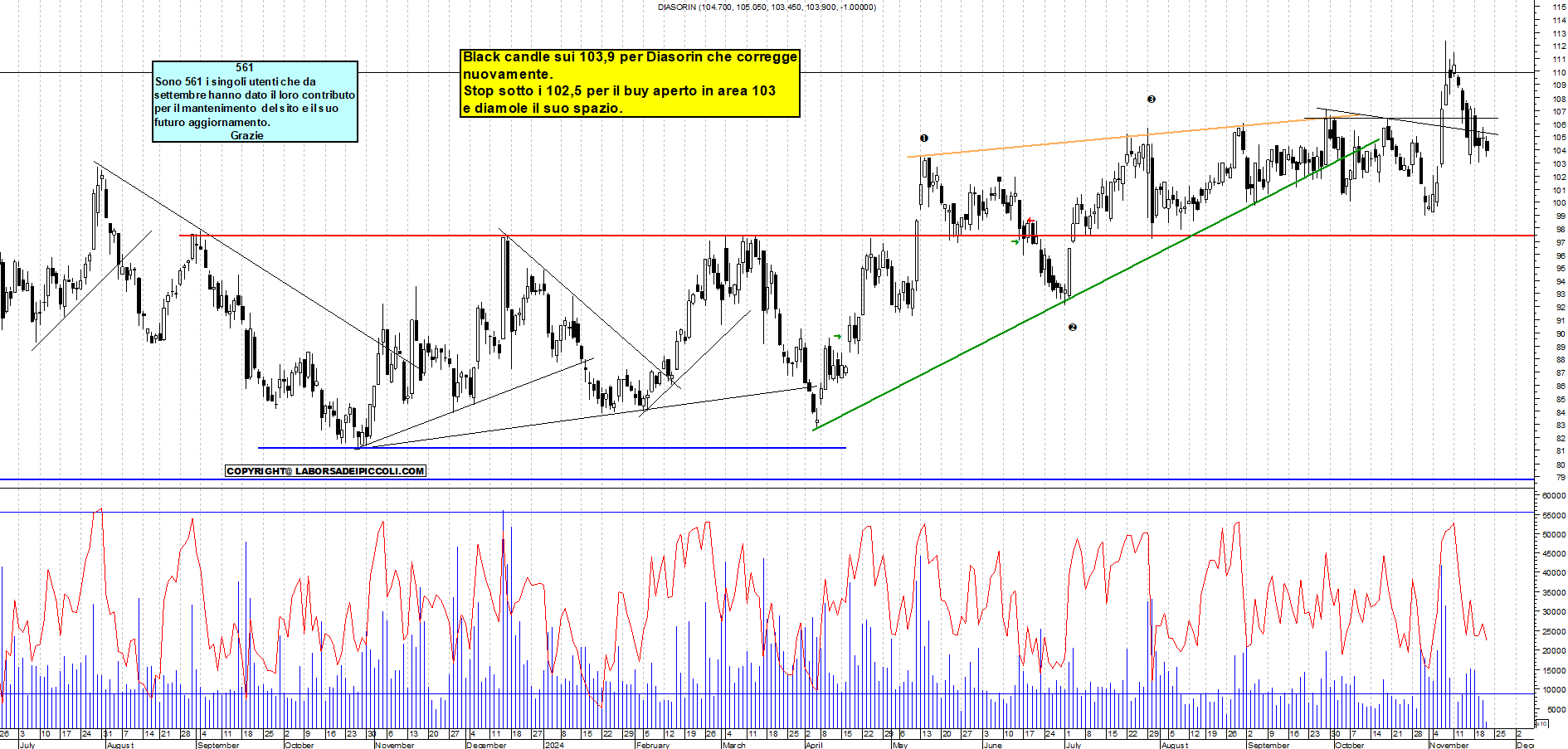Select the yellow Black candle annotation box

[x=631, y=83]
